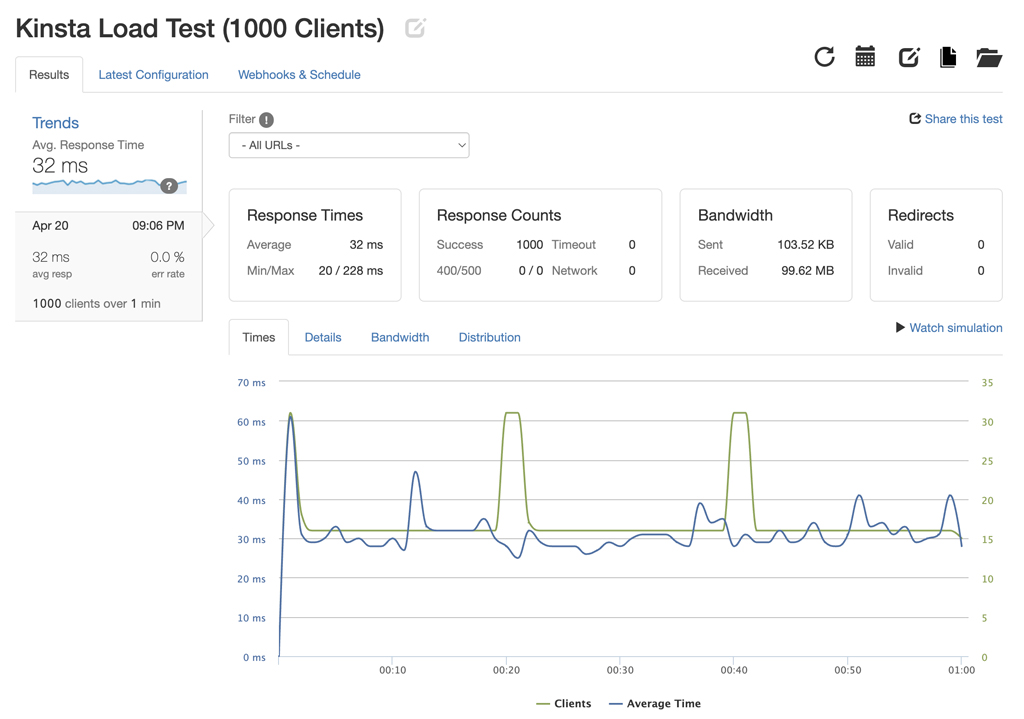Click the 00:30 time axis label
1024x719 pixels.
pyautogui.click(x=620, y=670)
